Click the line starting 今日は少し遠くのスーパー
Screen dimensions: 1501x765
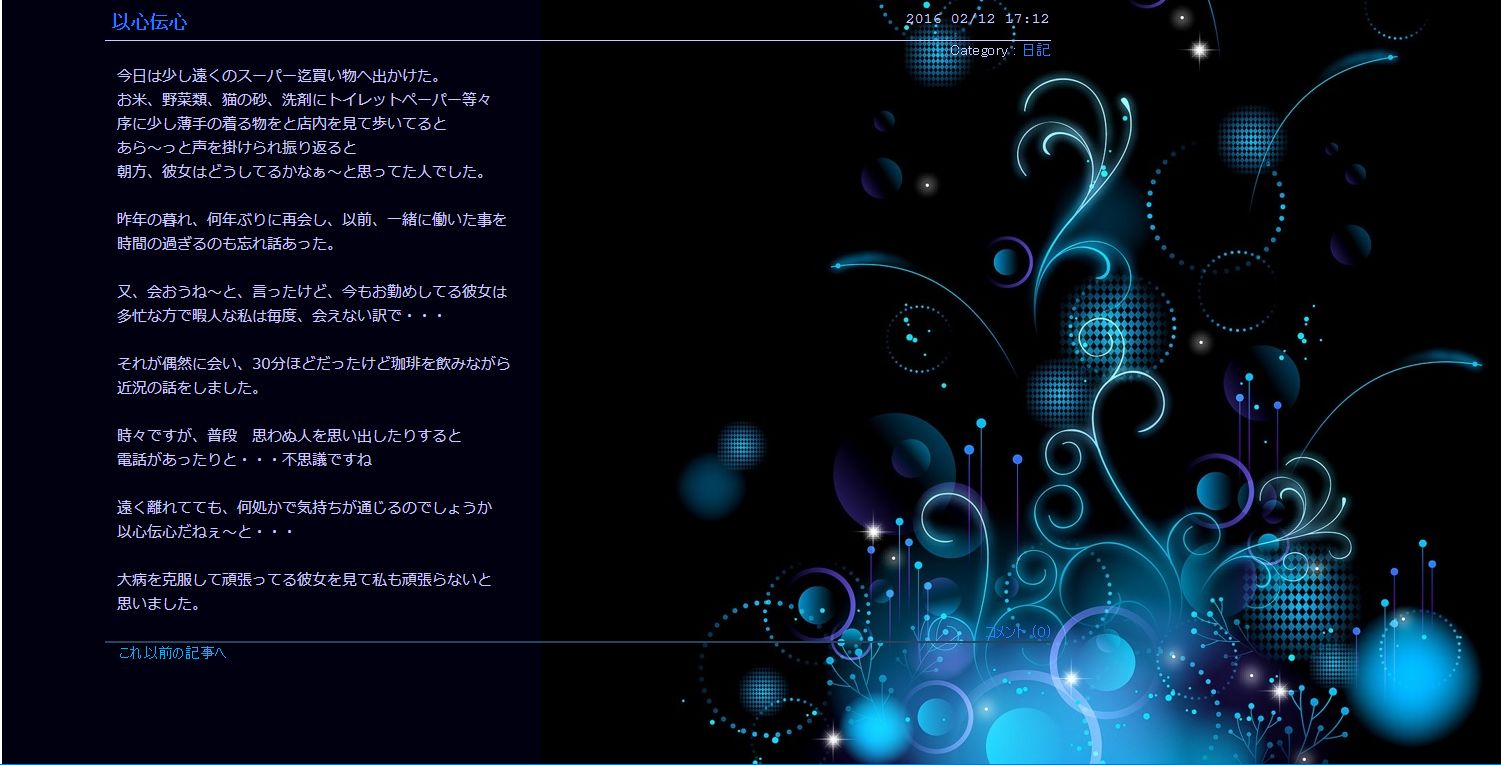click(x=279, y=75)
